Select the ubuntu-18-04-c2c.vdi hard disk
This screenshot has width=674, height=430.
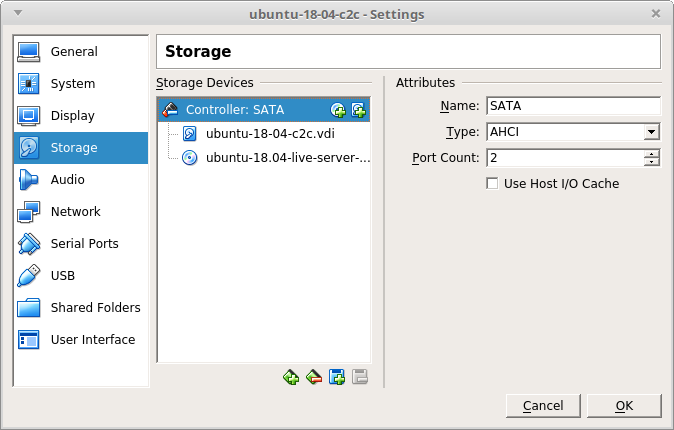[x=269, y=133]
